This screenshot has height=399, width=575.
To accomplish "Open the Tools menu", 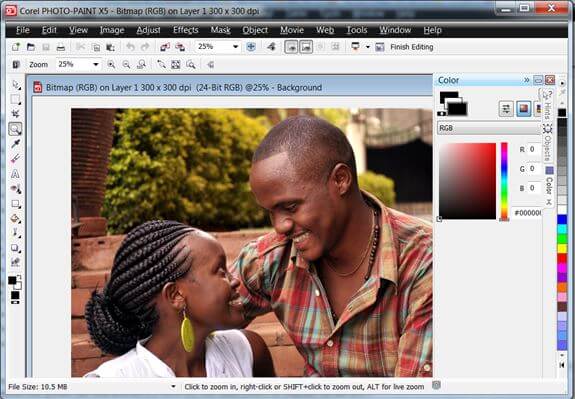I will (x=357, y=30).
